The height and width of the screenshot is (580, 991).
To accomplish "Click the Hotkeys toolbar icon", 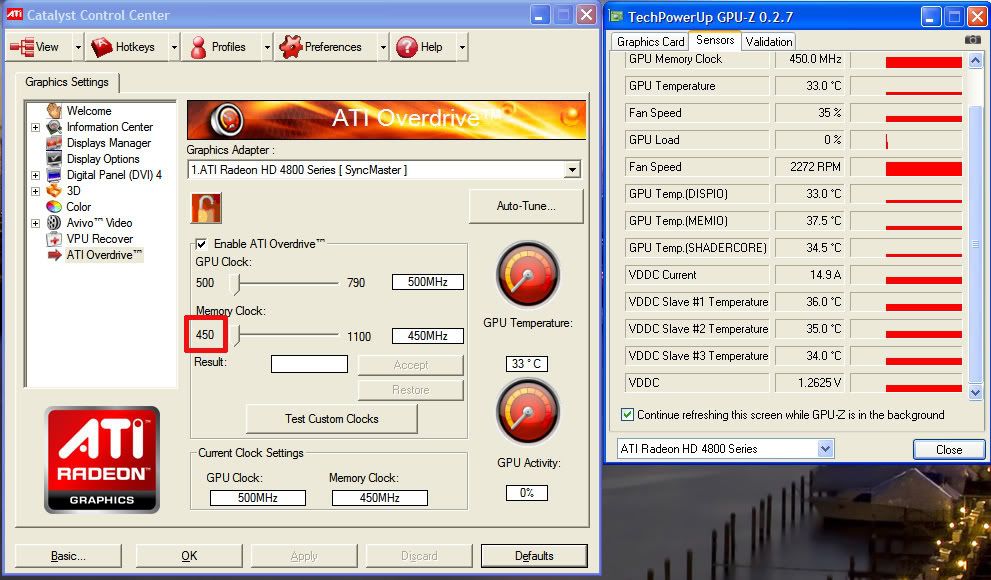I will tap(102, 47).
